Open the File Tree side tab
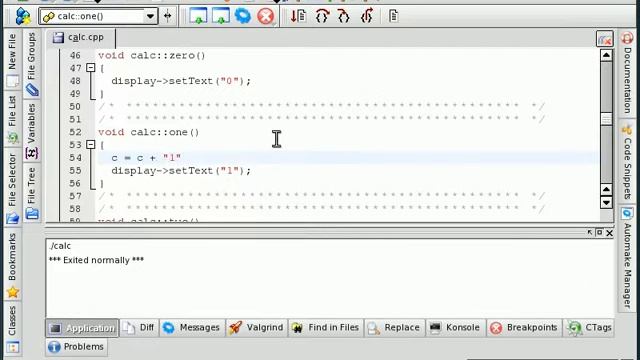The height and width of the screenshot is (360, 640). [x=31, y=193]
